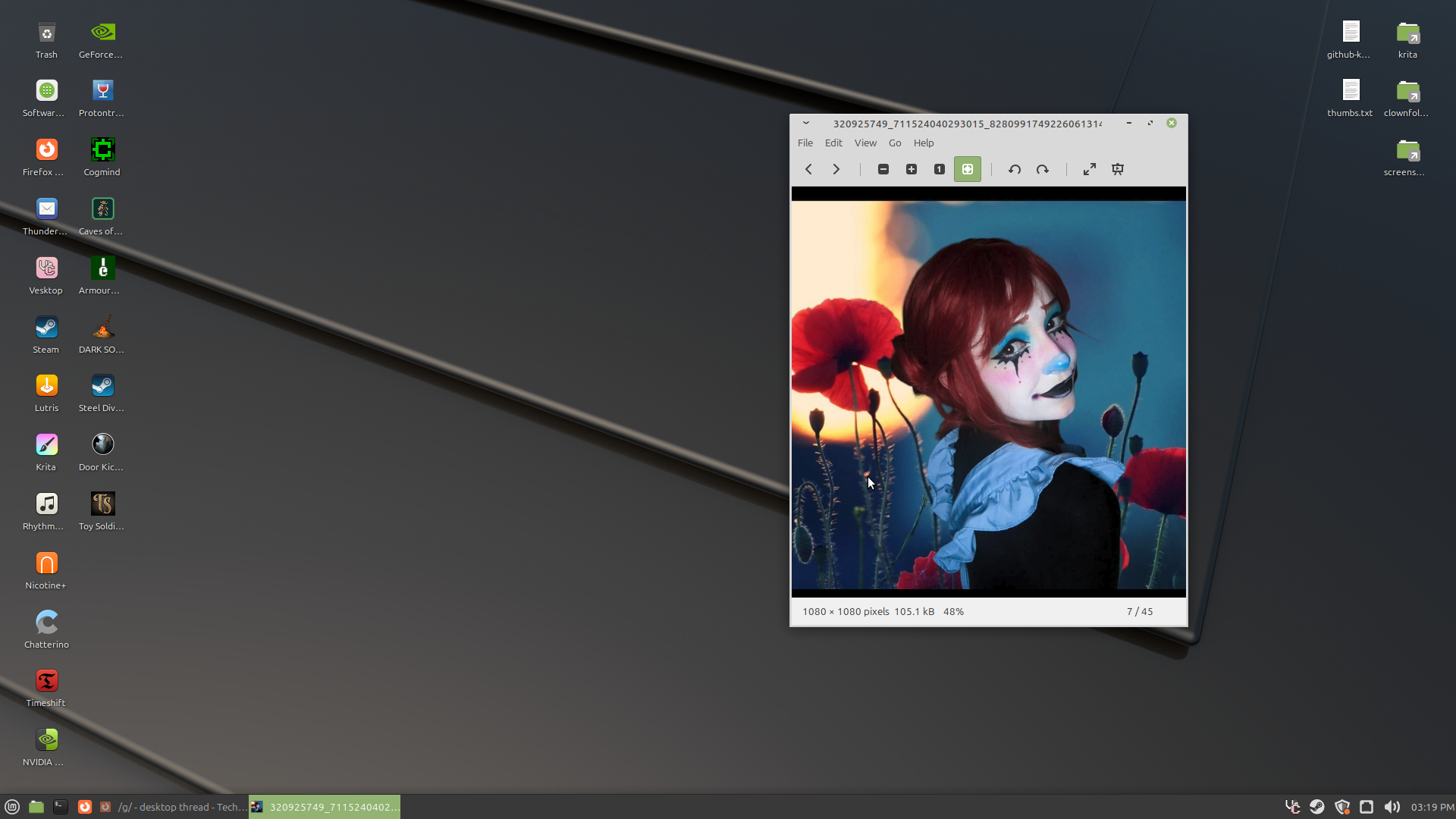The image size is (1456, 819).
Task: Click the volume icon in system tray
Action: [x=1392, y=807]
